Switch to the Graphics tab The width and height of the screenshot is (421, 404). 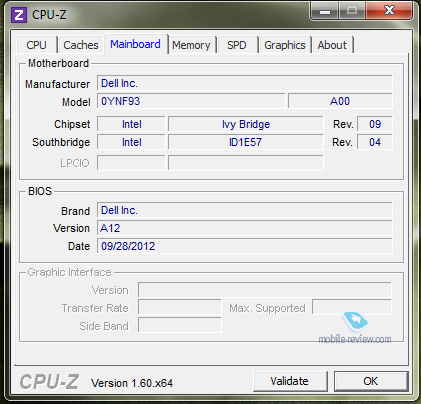(285, 45)
